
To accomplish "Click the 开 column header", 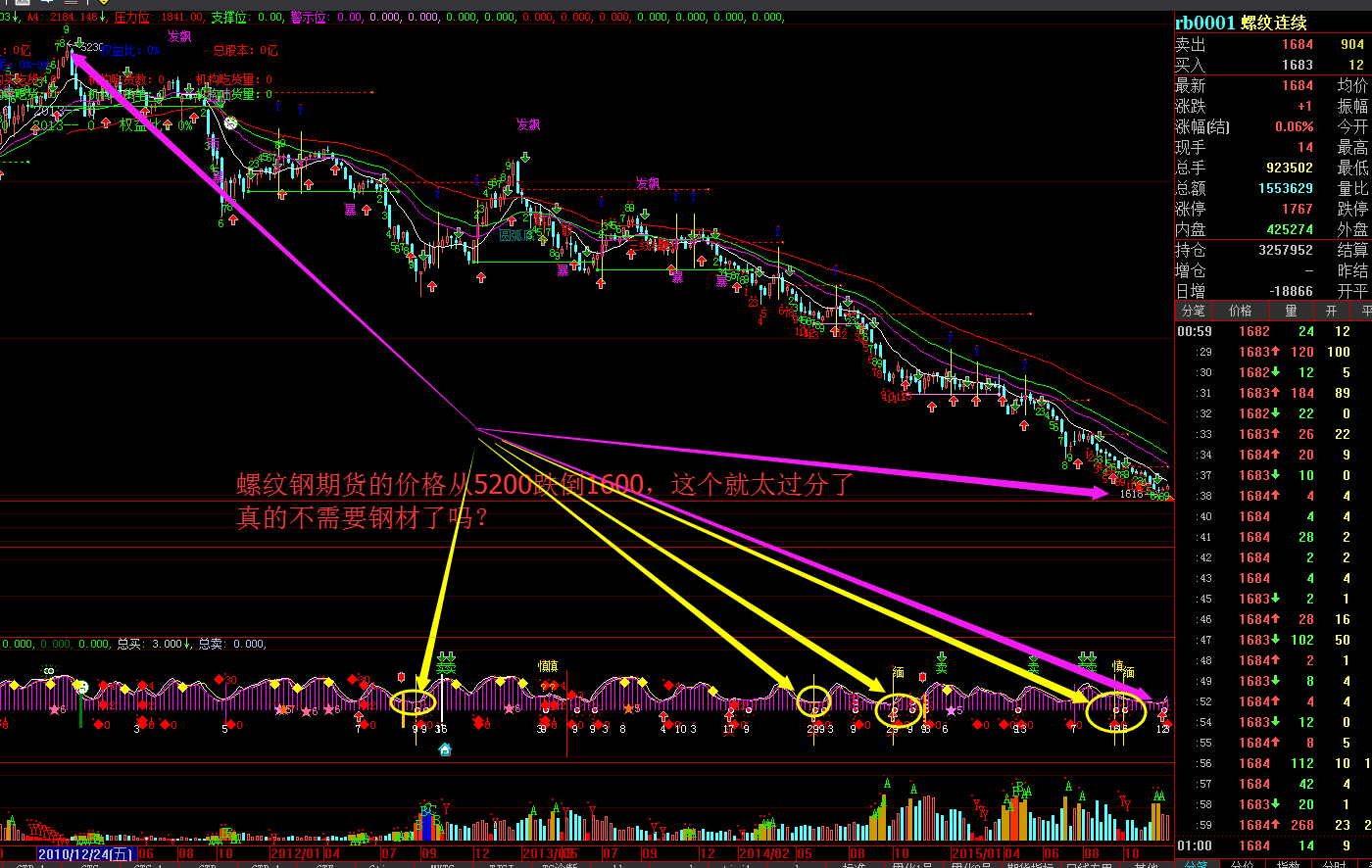I will 1332,311.
